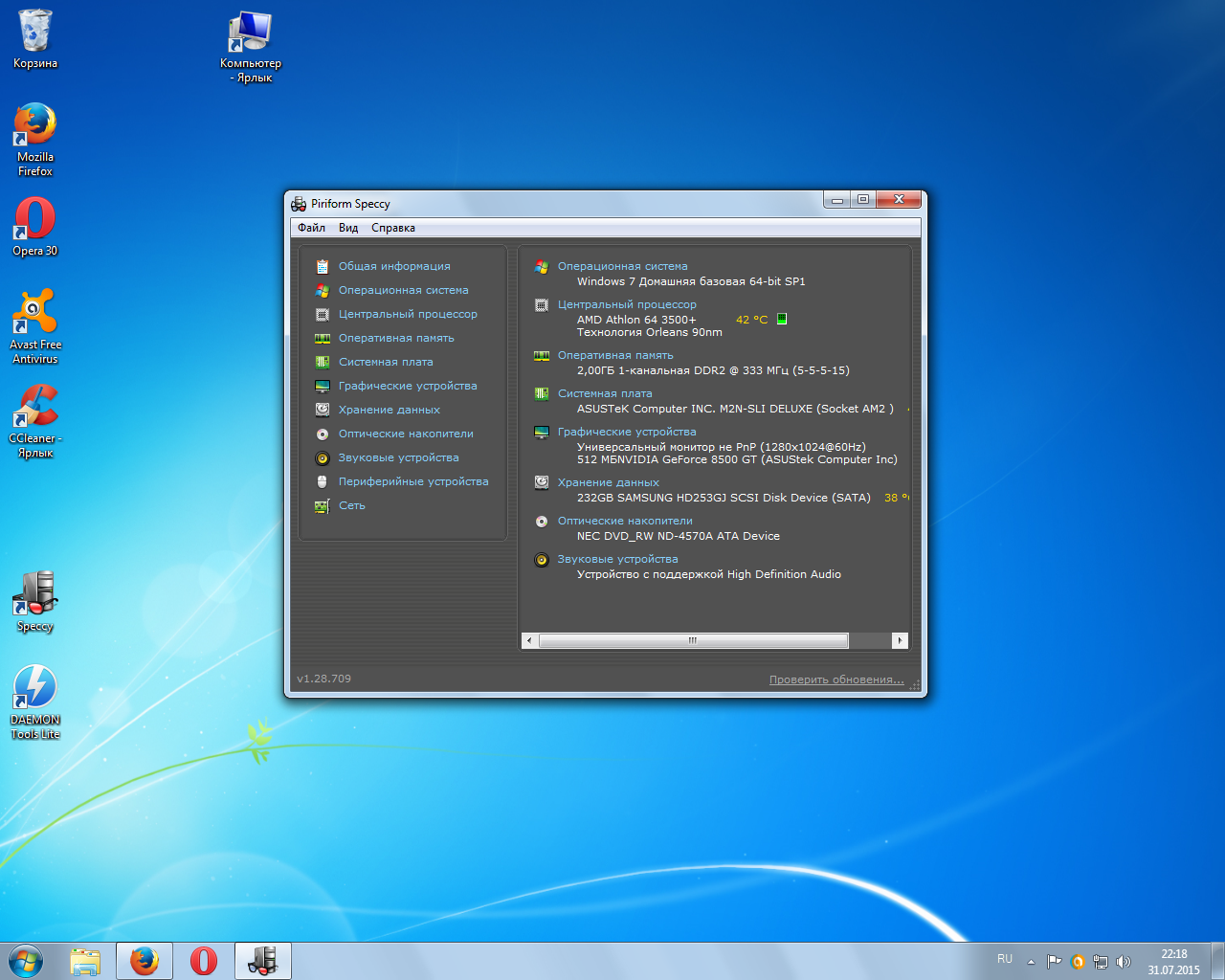The image size is (1225, 980).
Task: Click the Хранение данных summary heading
Action: tap(609, 482)
